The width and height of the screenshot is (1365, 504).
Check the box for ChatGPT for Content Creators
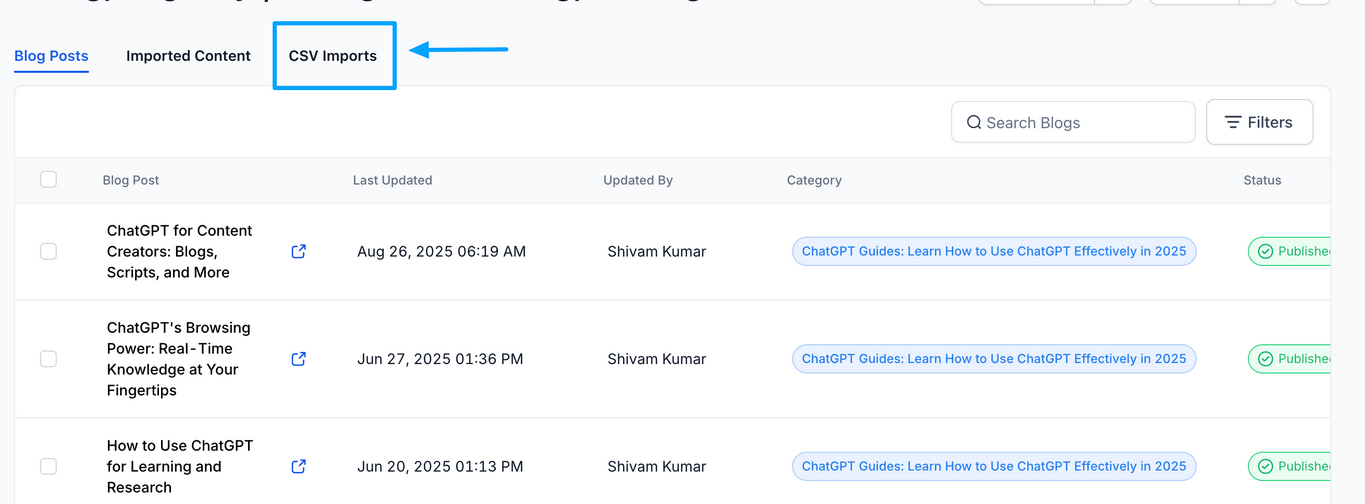pyautogui.click(x=48, y=252)
